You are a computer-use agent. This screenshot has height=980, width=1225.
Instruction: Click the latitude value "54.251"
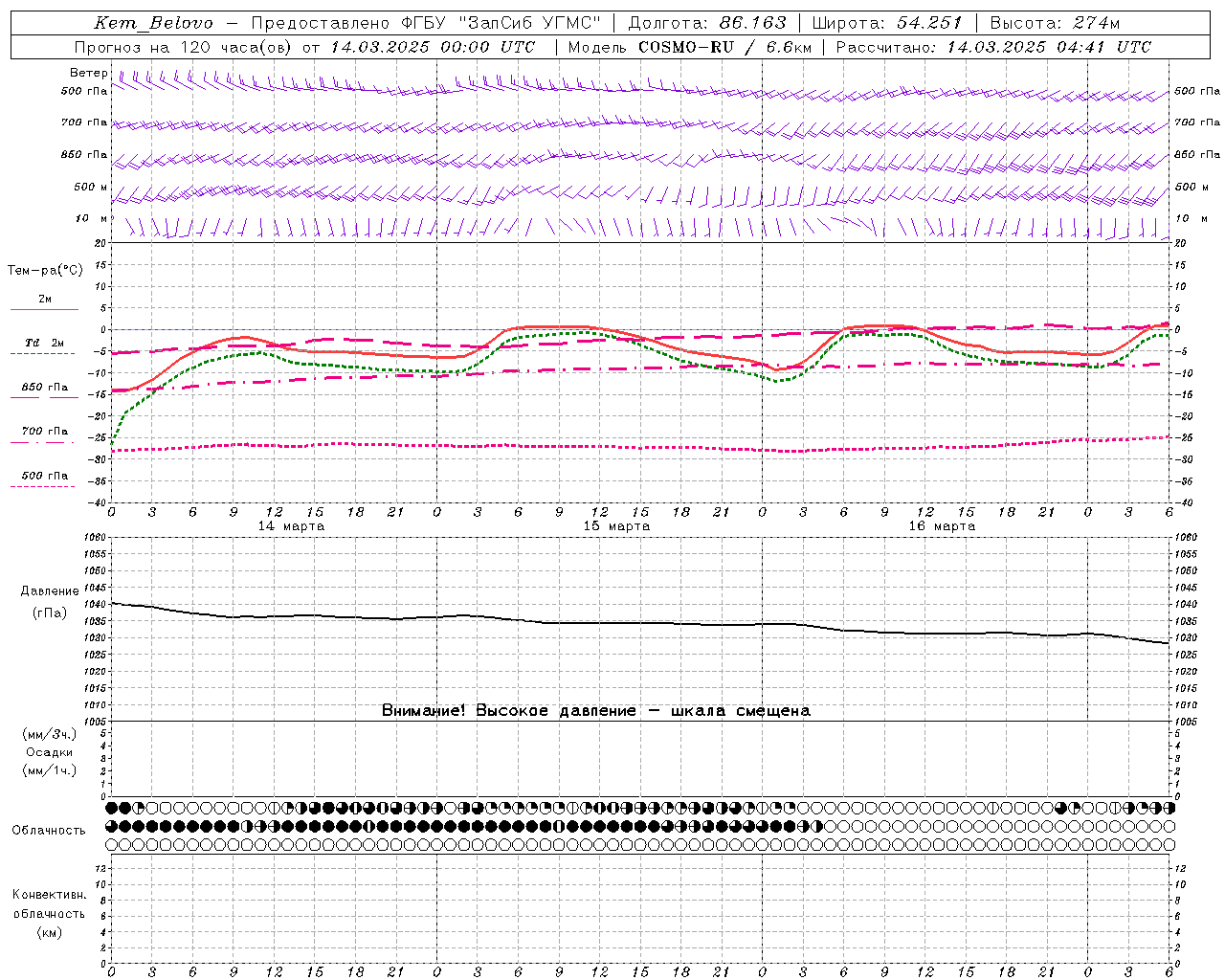[929, 23]
